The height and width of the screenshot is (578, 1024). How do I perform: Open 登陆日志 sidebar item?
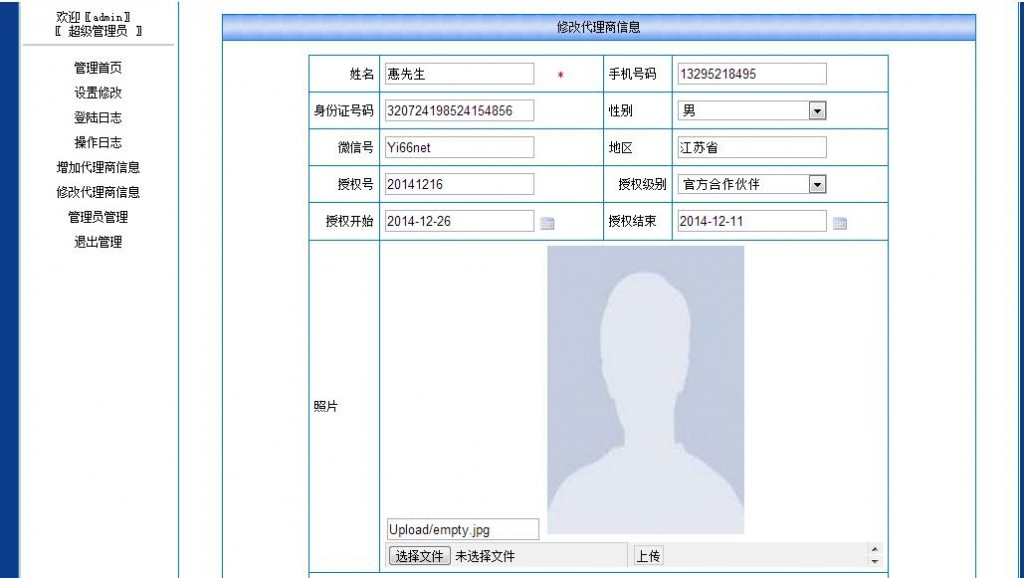pos(97,118)
